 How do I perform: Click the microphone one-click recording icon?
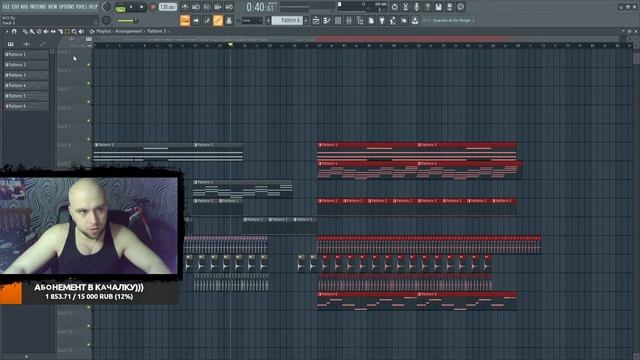click(416, 7)
